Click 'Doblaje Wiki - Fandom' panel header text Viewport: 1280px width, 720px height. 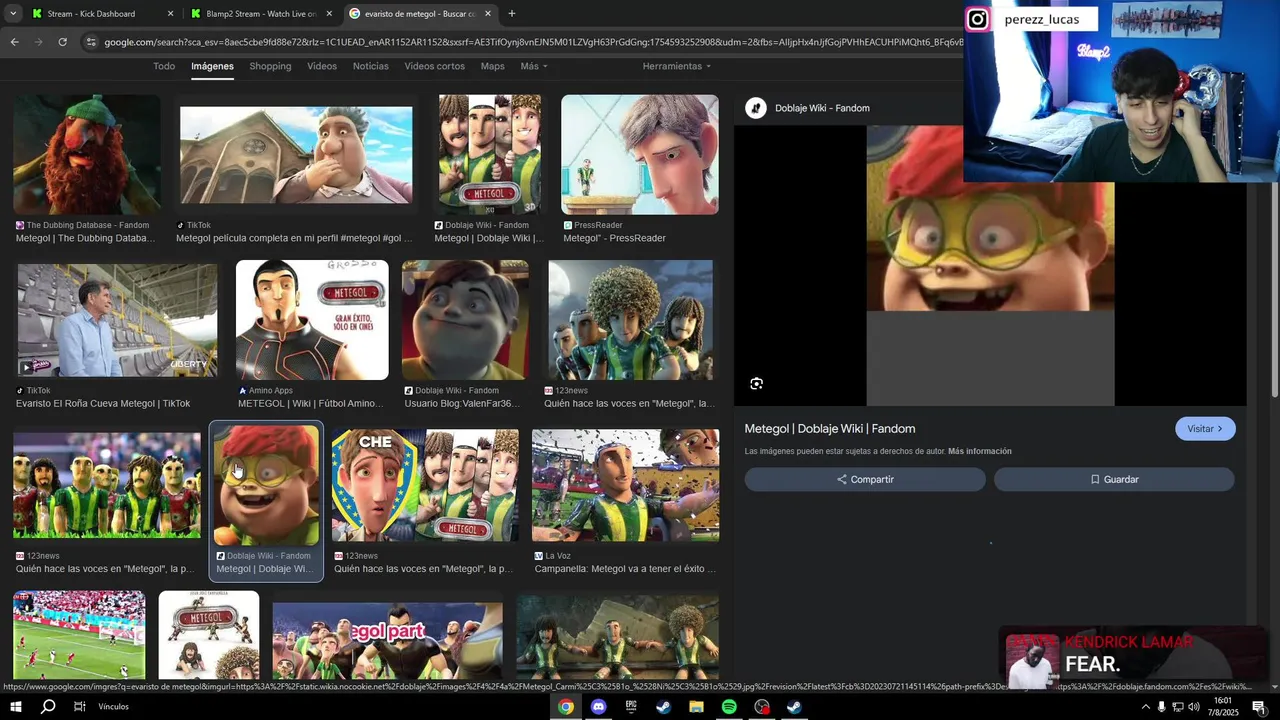point(823,108)
